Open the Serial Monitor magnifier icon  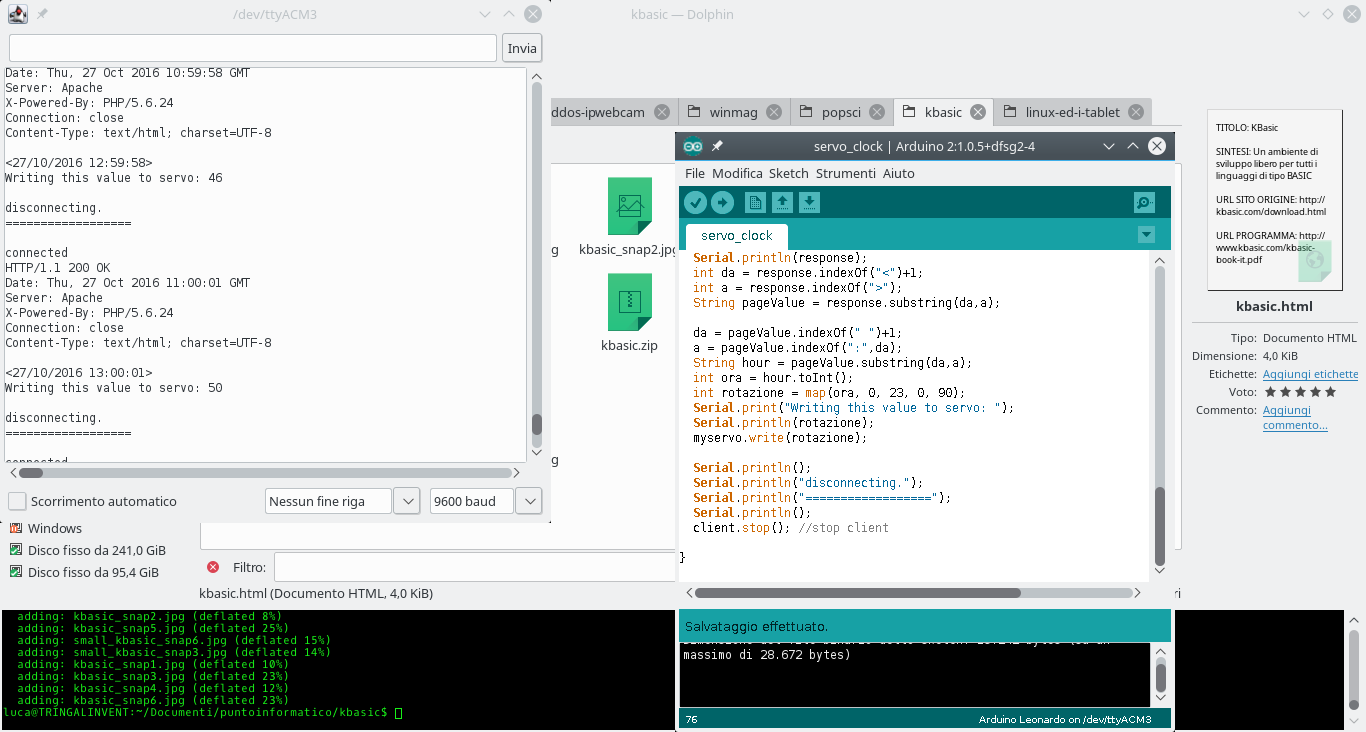point(1145,203)
